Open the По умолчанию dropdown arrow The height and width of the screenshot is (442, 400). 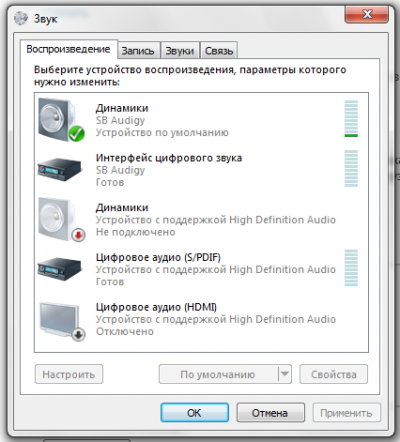pyautogui.click(x=285, y=374)
